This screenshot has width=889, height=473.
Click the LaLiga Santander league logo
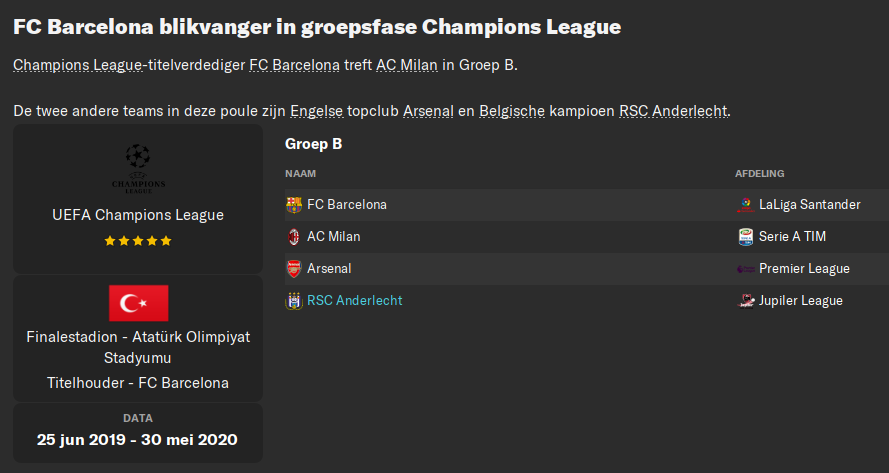click(745, 205)
